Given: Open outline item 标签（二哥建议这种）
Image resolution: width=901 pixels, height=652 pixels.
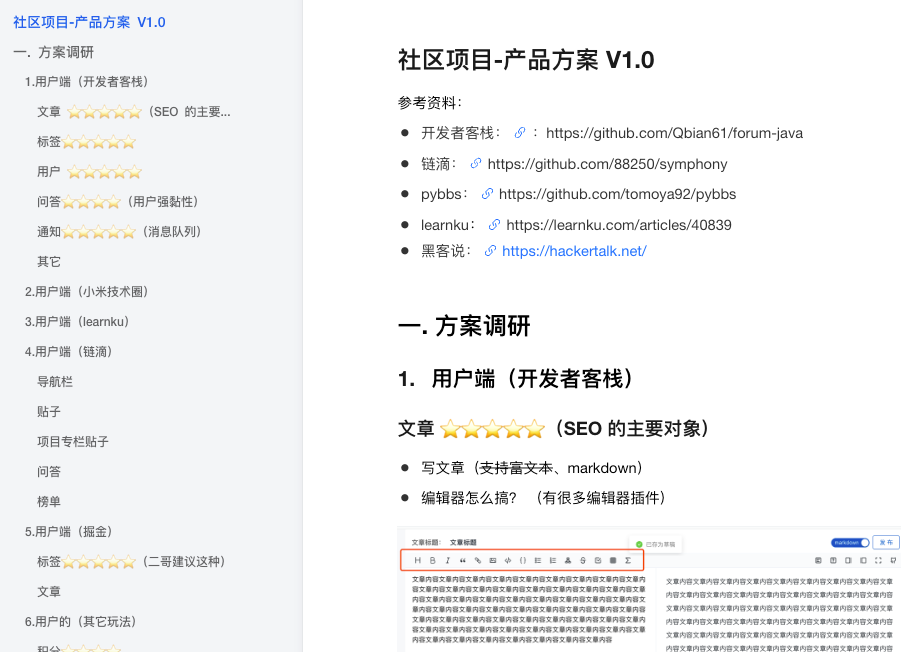Looking at the screenshot, I should pyautogui.click(x=131, y=561).
